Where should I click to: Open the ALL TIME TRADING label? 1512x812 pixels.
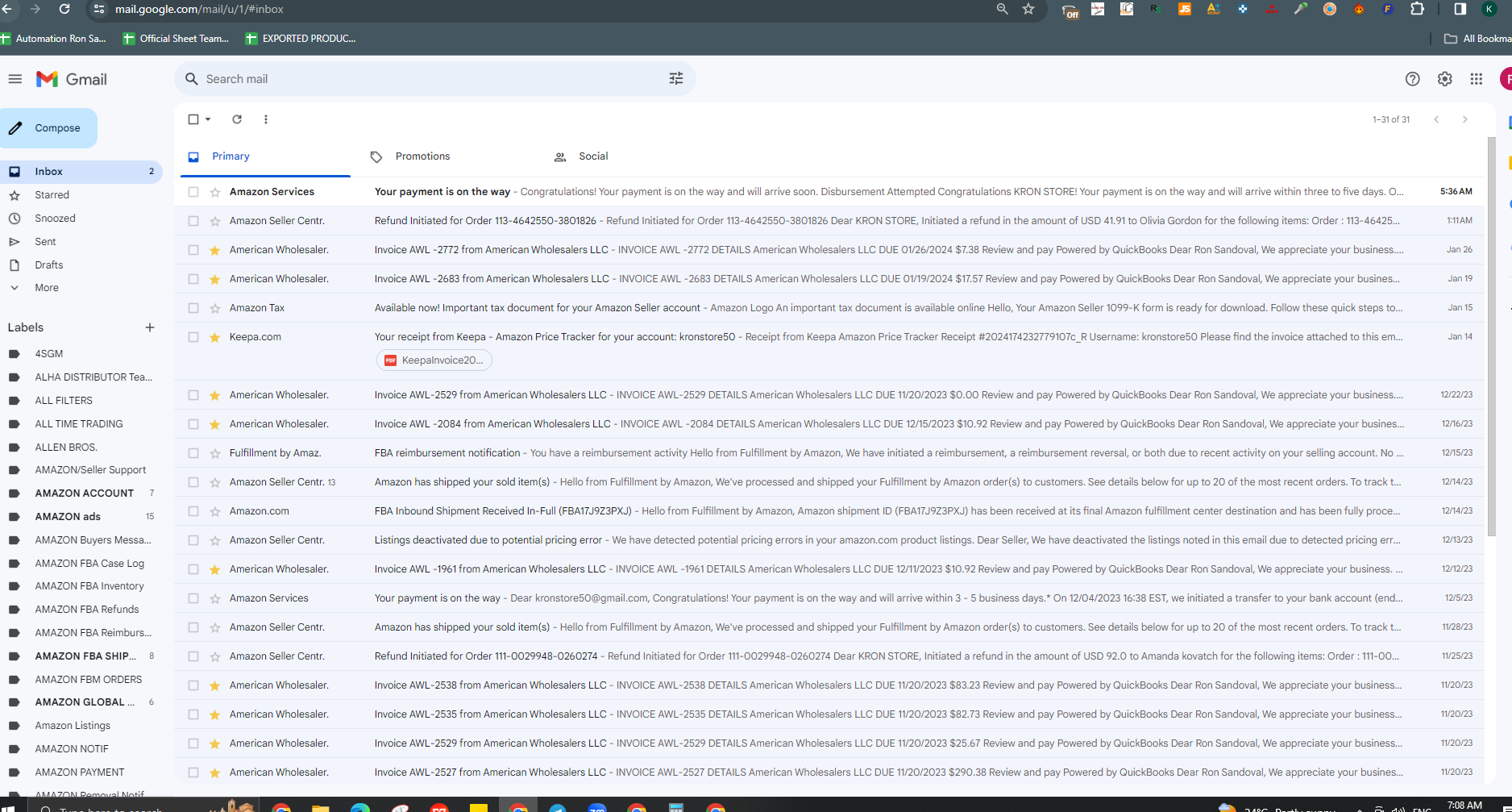79,424
